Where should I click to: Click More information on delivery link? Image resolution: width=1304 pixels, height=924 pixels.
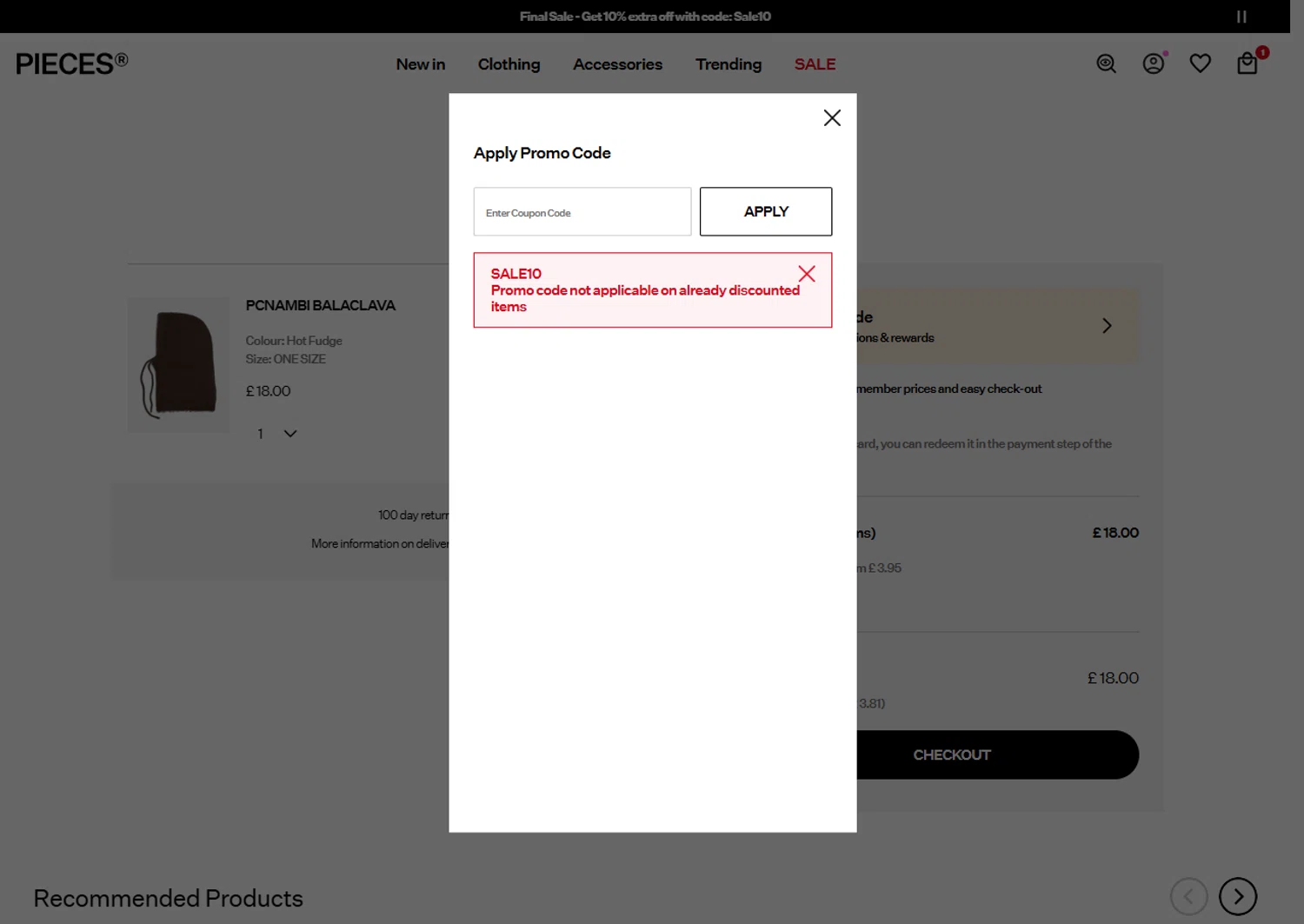pyautogui.click(x=380, y=544)
